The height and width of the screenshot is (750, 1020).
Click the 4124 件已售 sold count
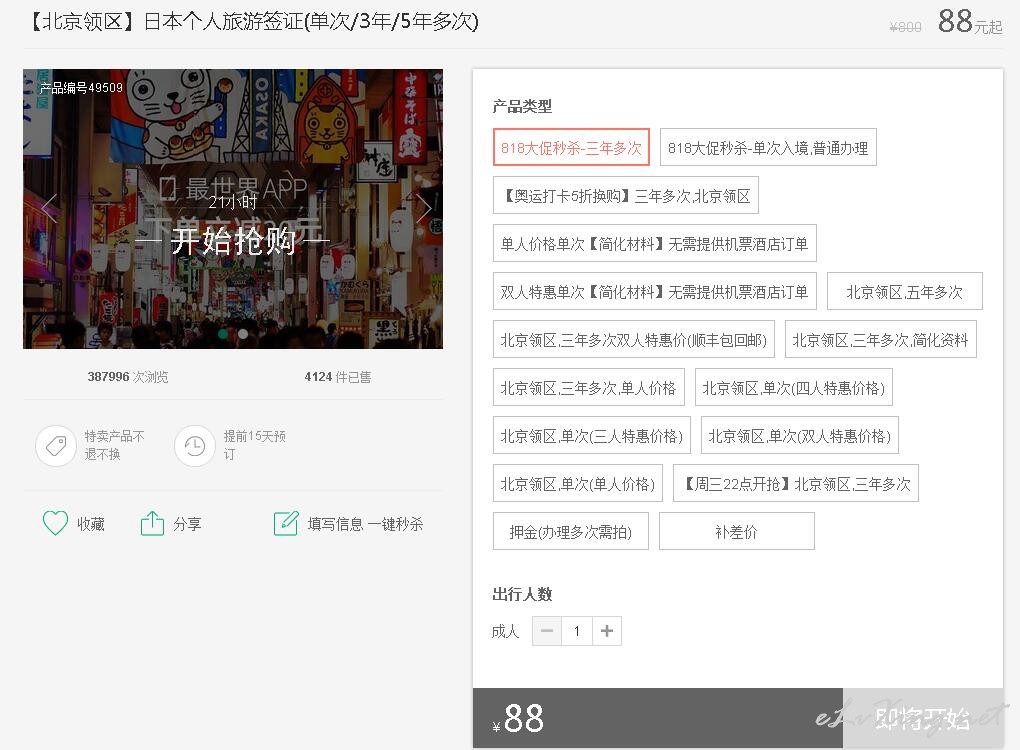coord(338,377)
